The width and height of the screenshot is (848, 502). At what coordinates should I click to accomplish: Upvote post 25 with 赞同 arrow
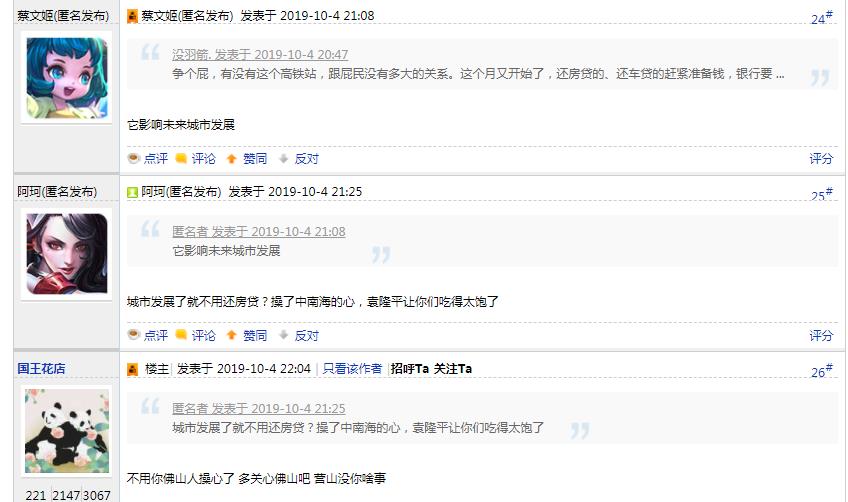tap(231, 335)
